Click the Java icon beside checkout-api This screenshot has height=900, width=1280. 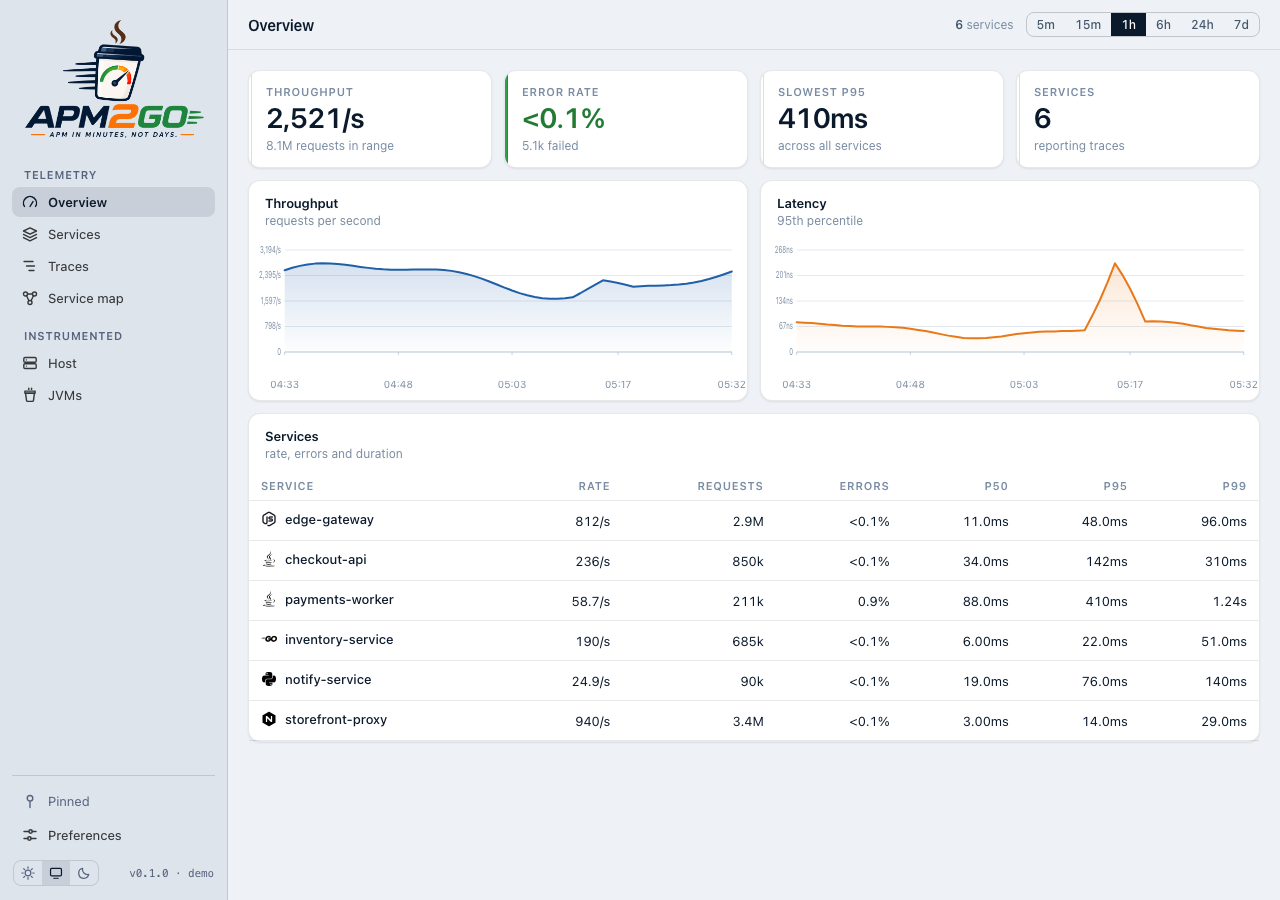click(269, 559)
